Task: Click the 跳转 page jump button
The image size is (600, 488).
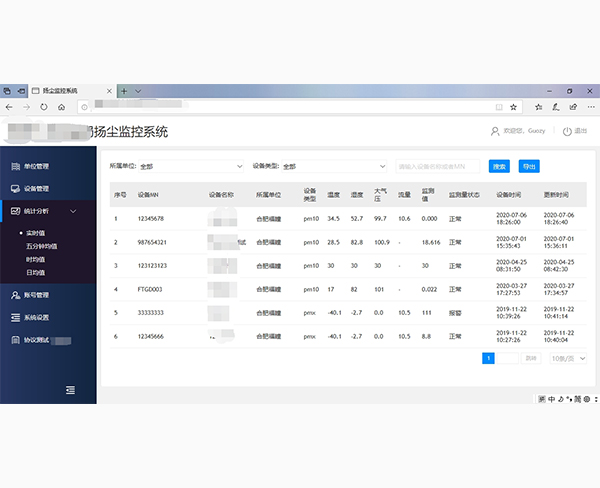Action: (531, 358)
